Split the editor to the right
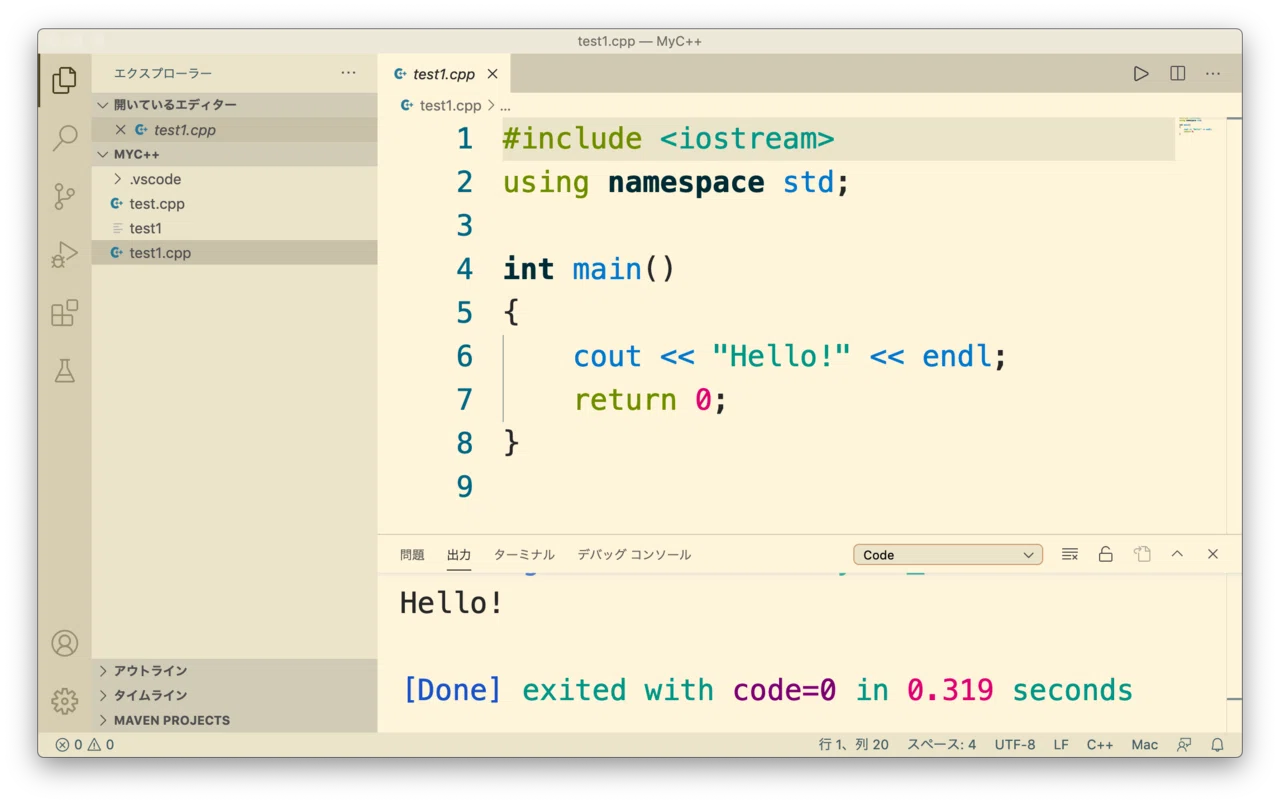Image resolution: width=1280 pixels, height=804 pixels. tap(1178, 74)
